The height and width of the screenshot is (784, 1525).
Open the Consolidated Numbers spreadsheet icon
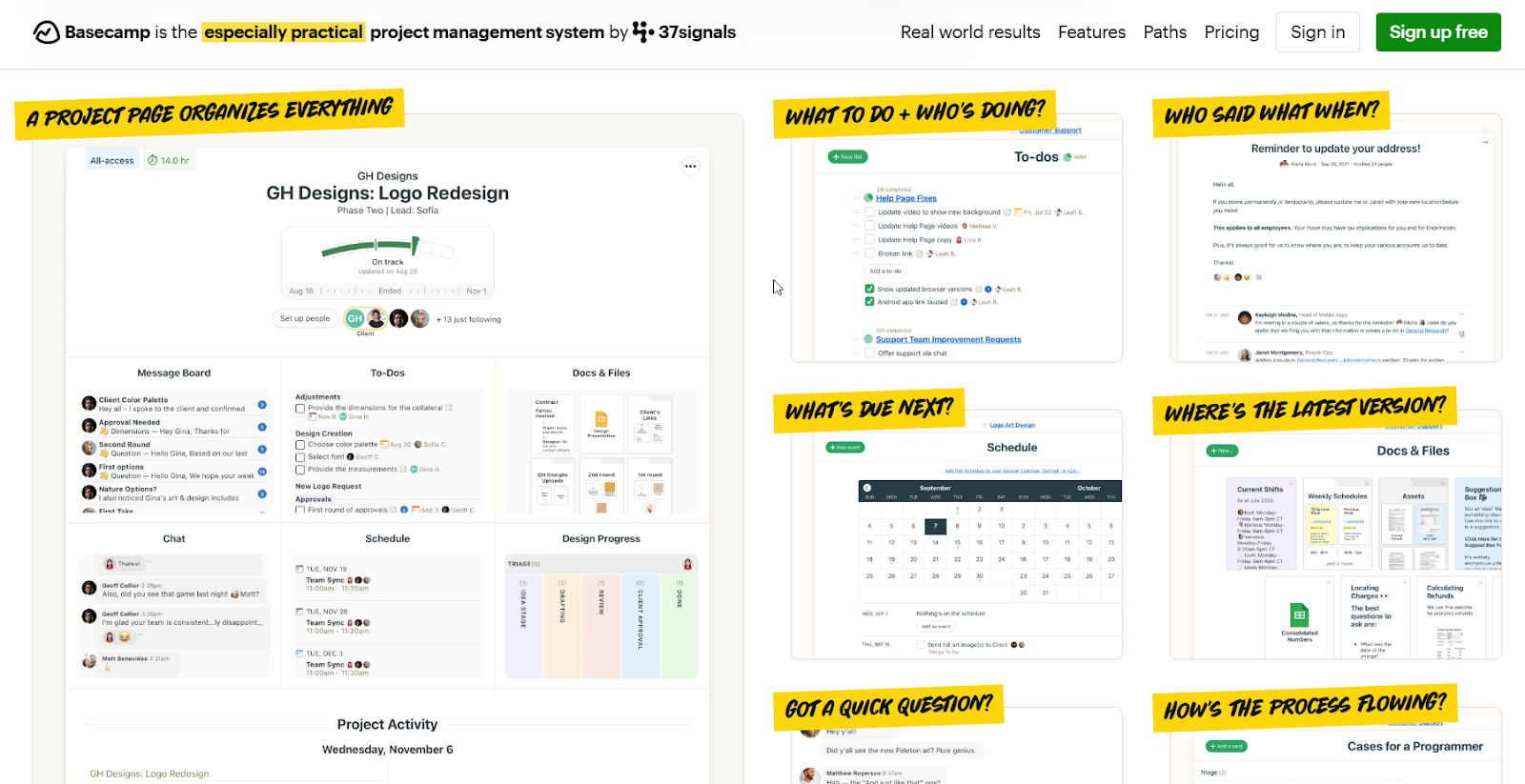tap(1299, 614)
